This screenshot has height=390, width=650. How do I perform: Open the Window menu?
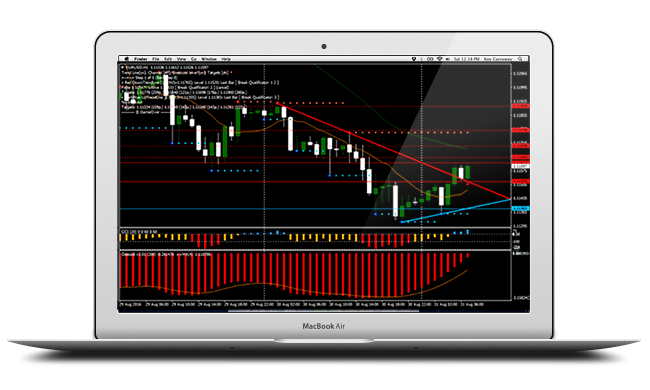coord(209,59)
